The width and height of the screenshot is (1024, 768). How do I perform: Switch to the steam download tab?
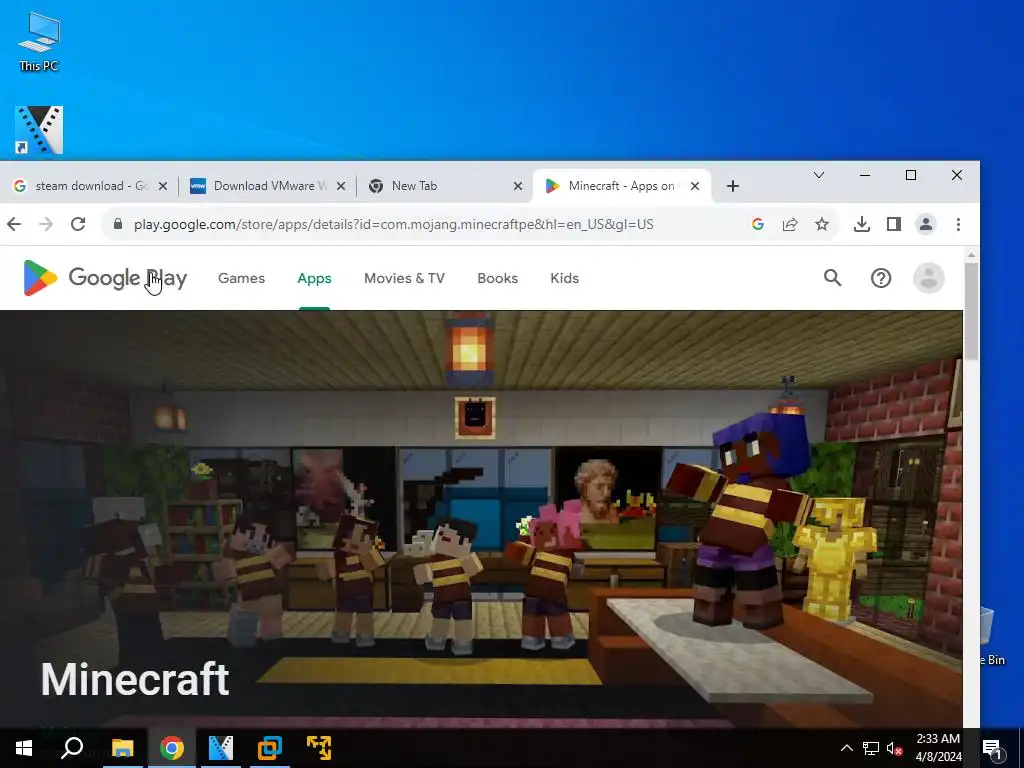coord(90,186)
